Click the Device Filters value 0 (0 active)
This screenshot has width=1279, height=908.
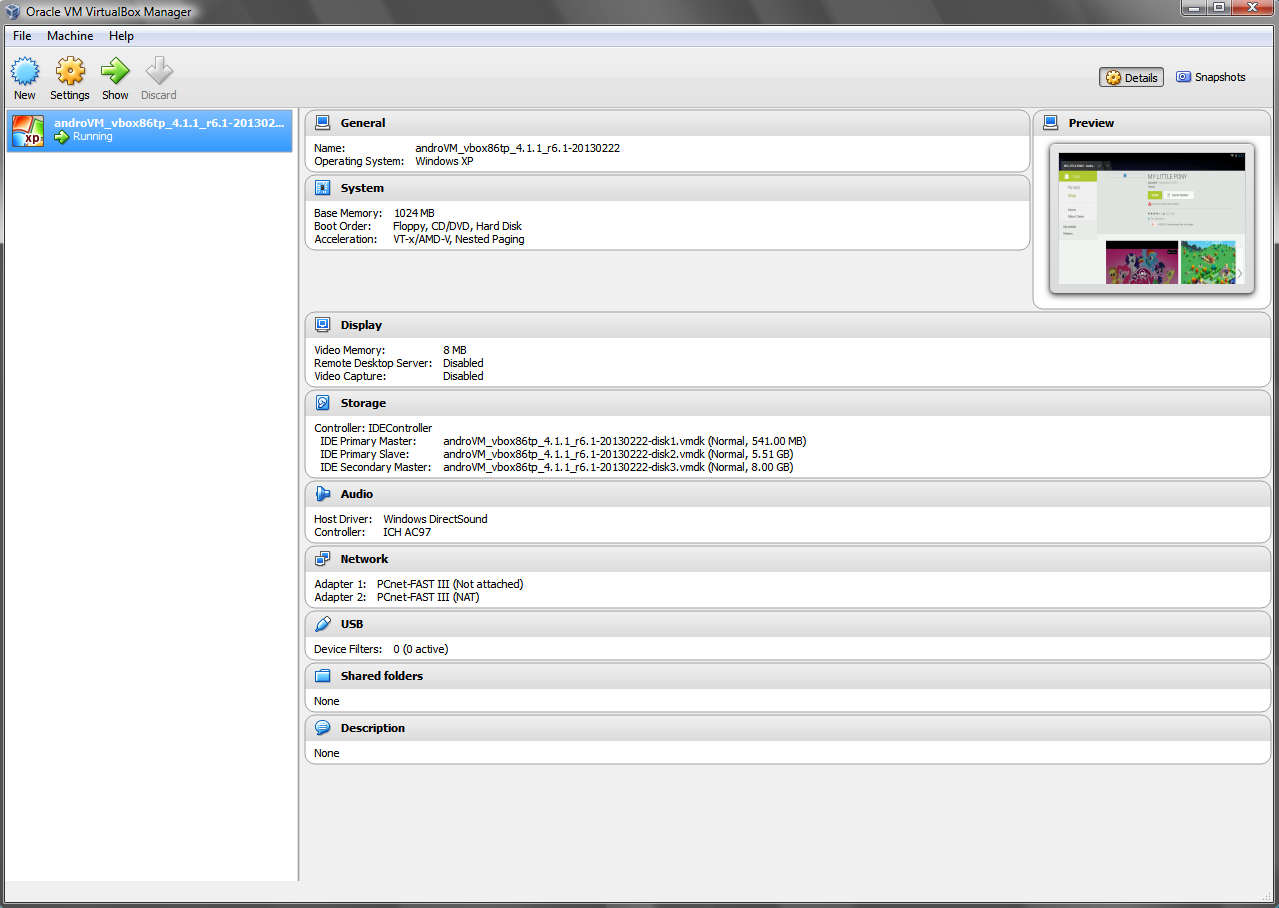(x=421, y=649)
